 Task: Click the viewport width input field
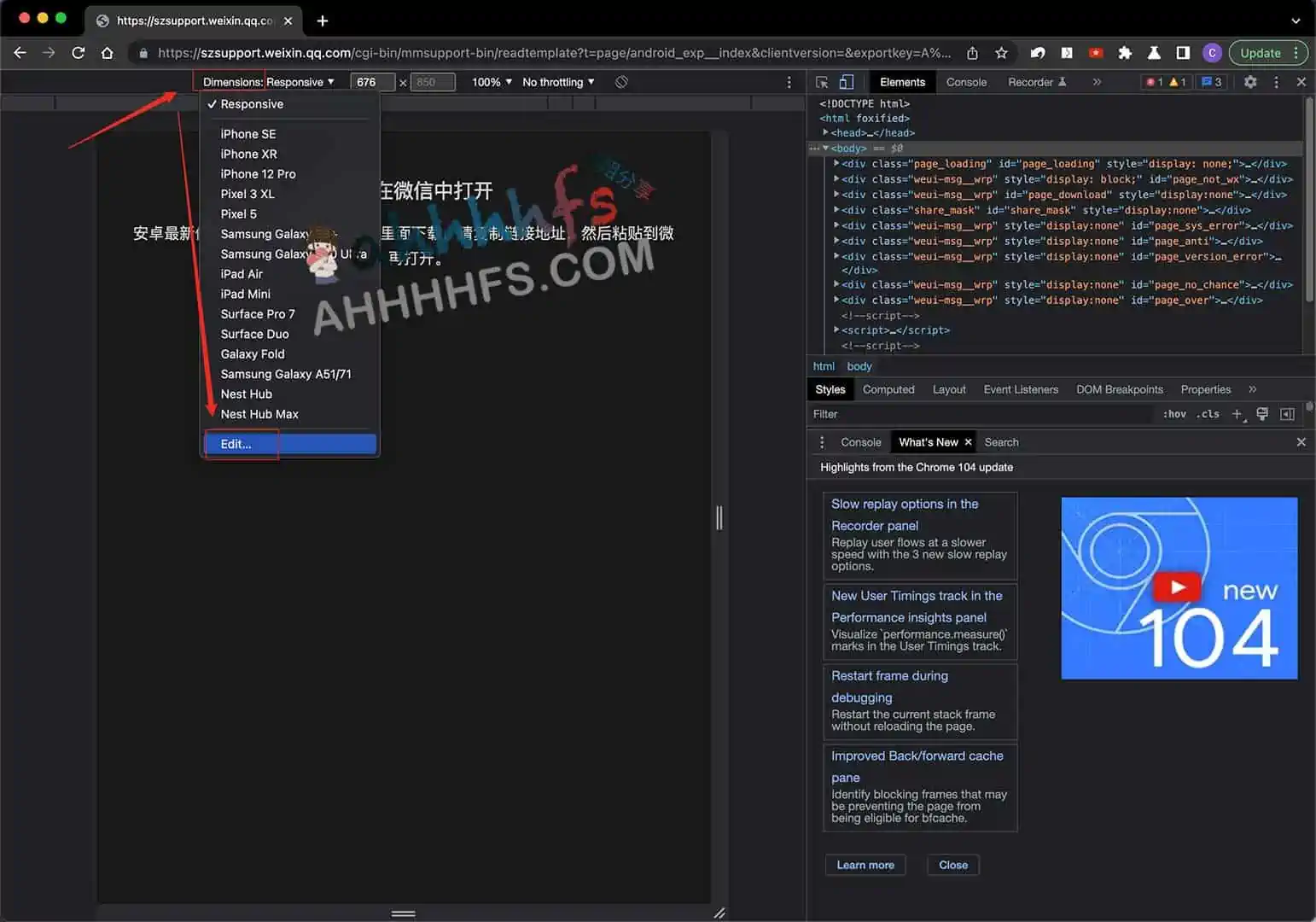371,82
